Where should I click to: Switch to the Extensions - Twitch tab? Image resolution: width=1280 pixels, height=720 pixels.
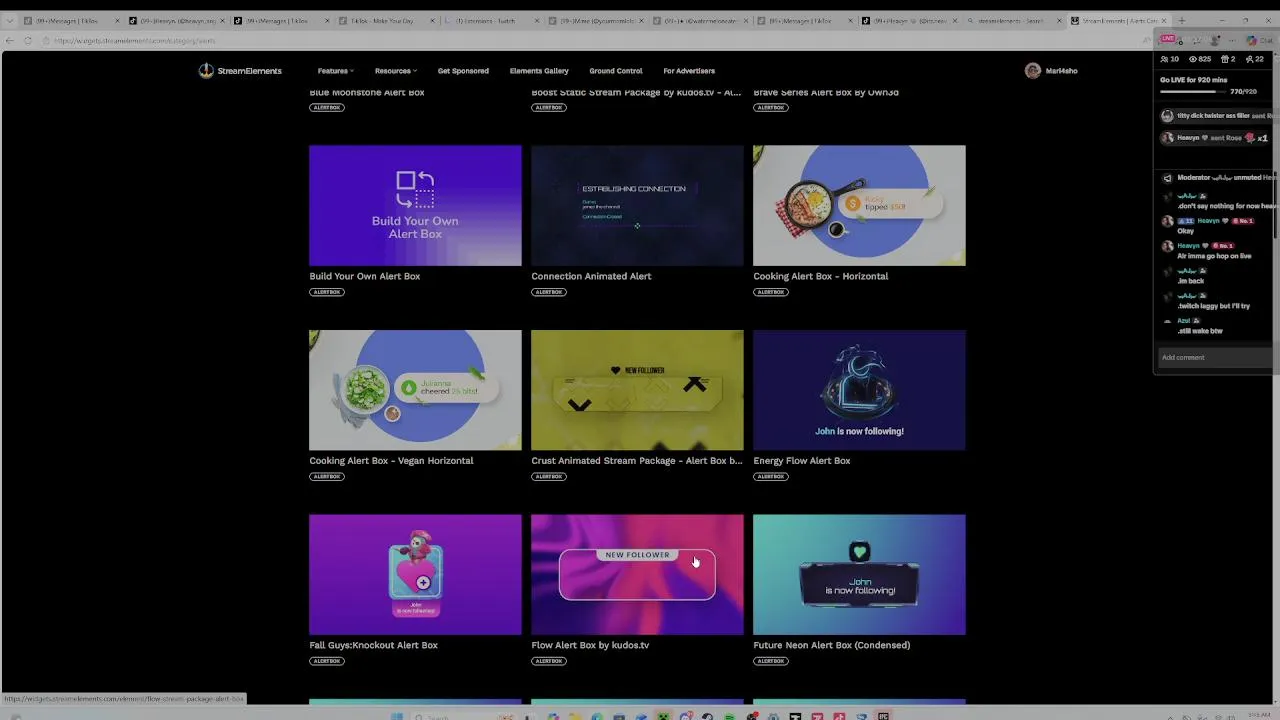click(490, 20)
